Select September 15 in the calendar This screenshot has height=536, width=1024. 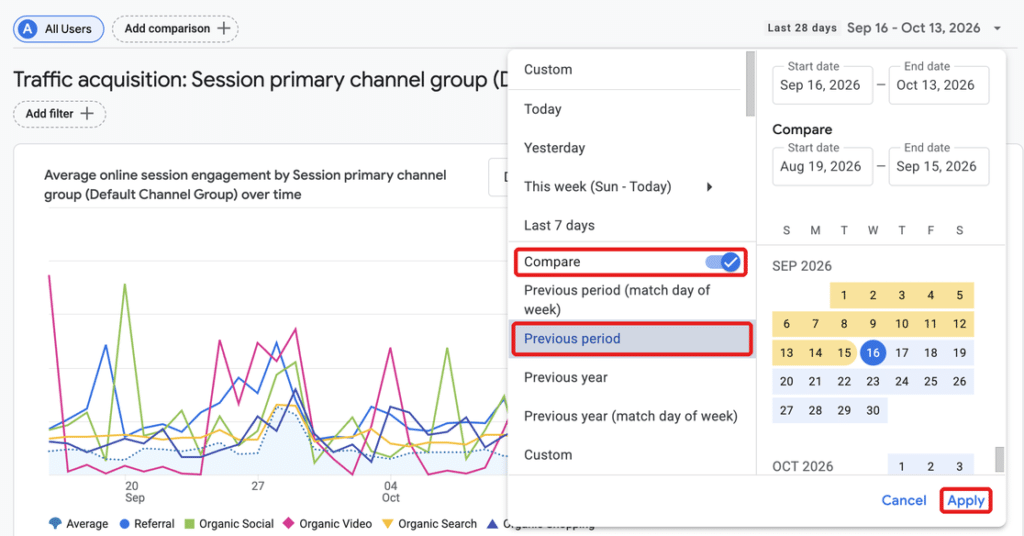pyautogui.click(x=844, y=353)
